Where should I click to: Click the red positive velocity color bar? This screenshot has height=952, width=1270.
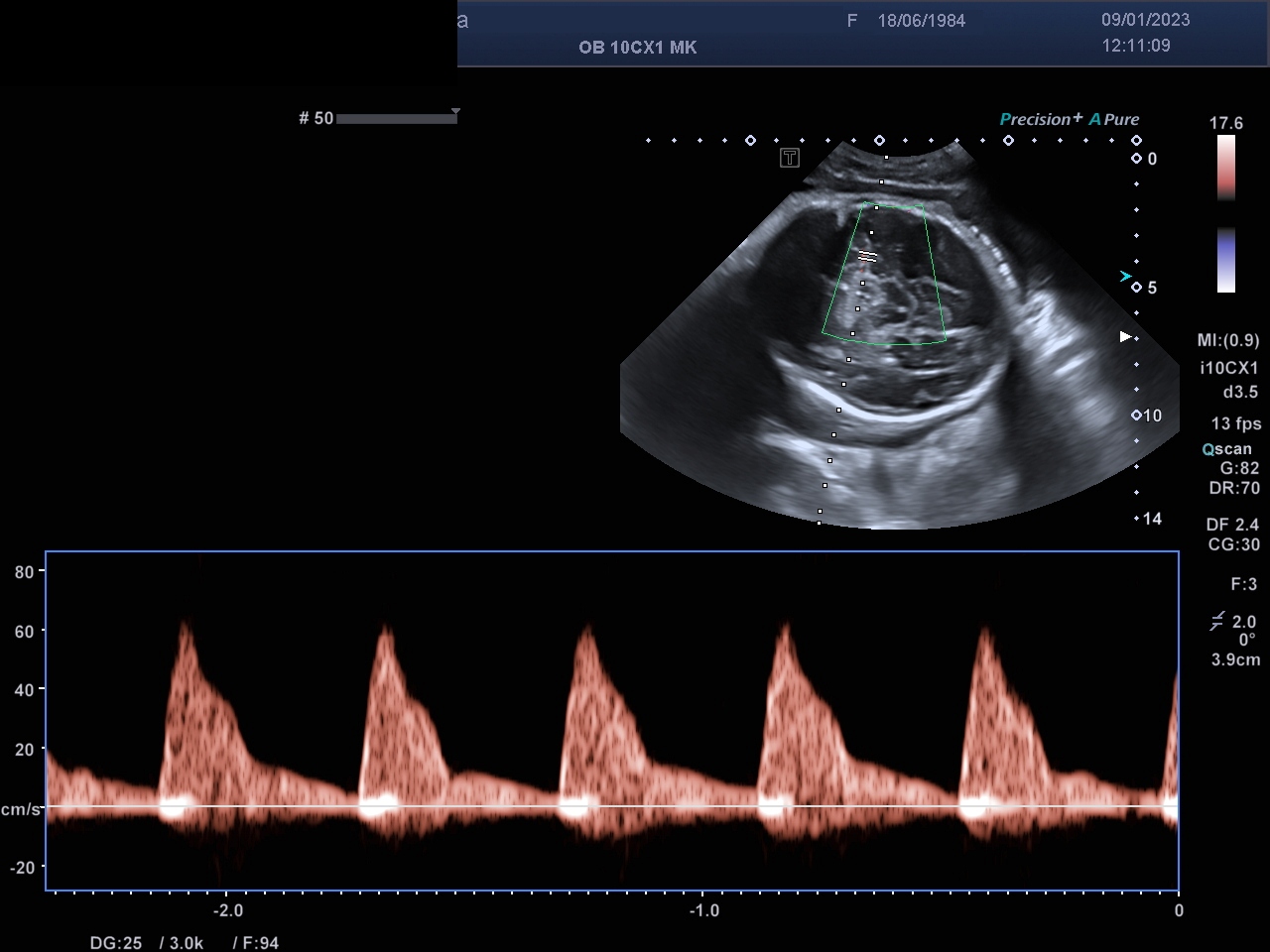pyautogui.click(x=1226, y=167)
